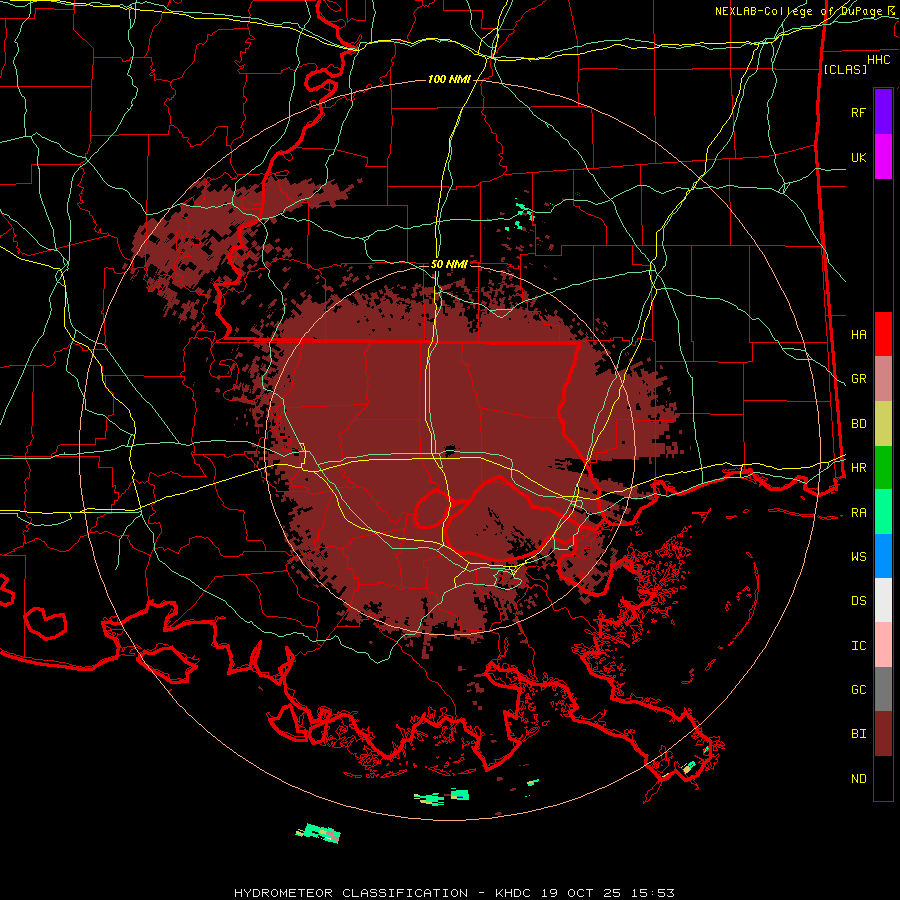Click the RA legend label

pyautogui.click(x=859, y=513)
